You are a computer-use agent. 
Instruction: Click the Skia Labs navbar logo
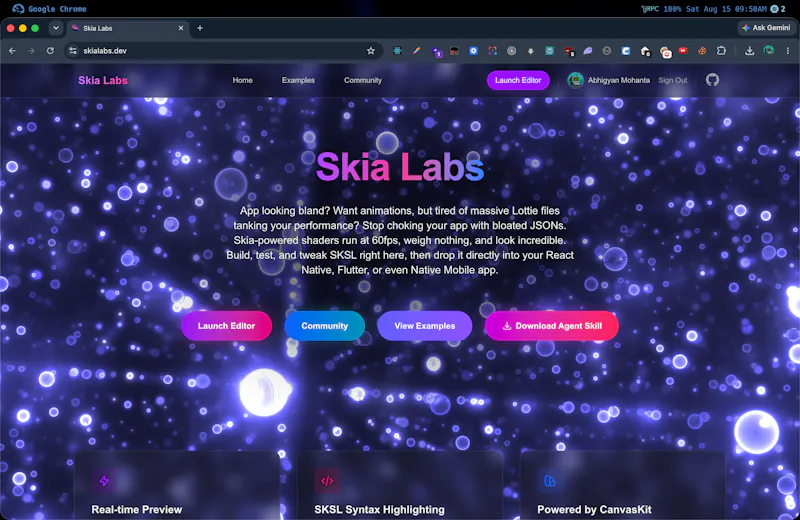pyautogui.click(x=103, y=80)
